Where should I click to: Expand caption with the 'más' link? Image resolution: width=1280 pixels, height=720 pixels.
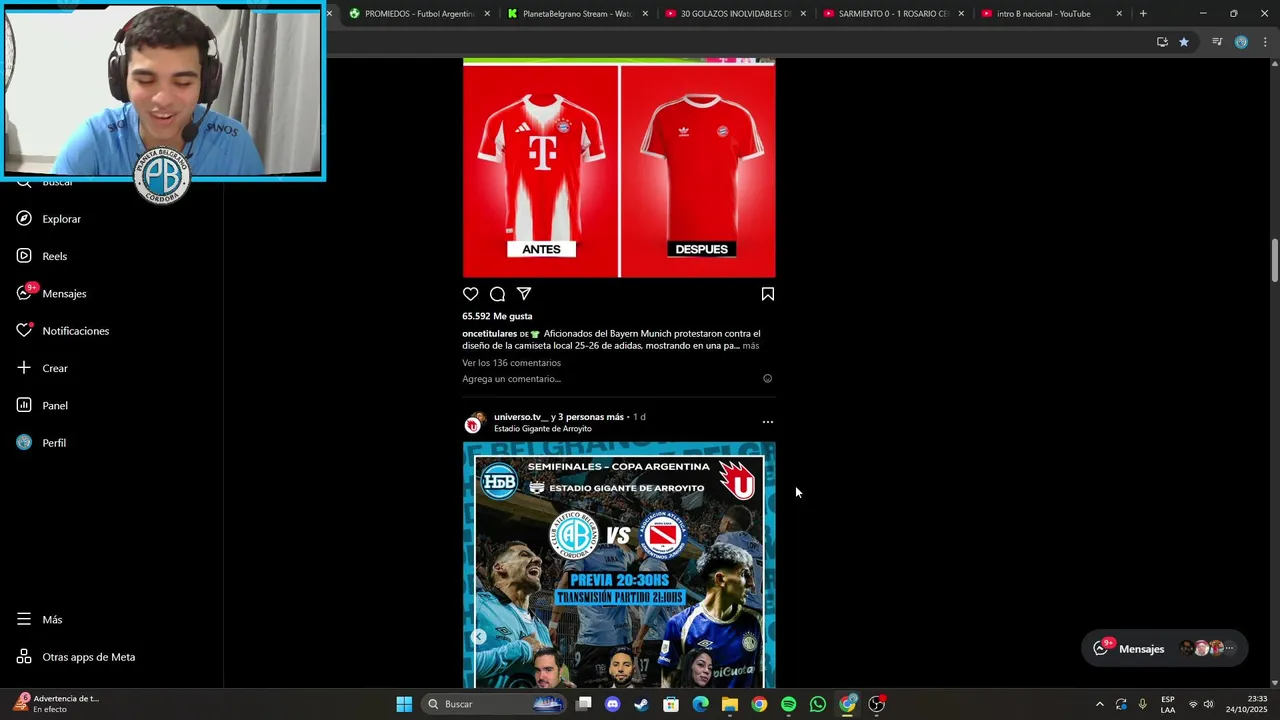[x=751, y=346]
